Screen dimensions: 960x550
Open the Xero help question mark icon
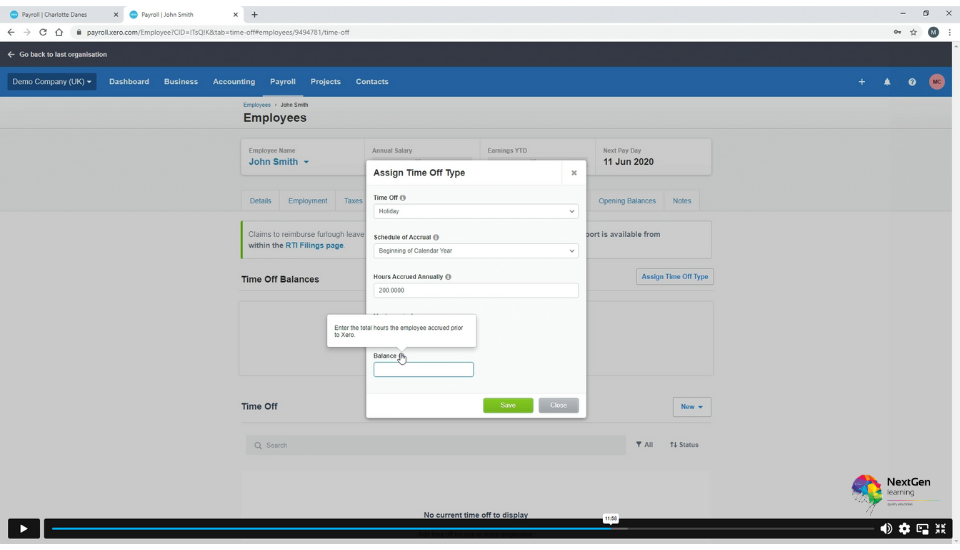point(912,82)
